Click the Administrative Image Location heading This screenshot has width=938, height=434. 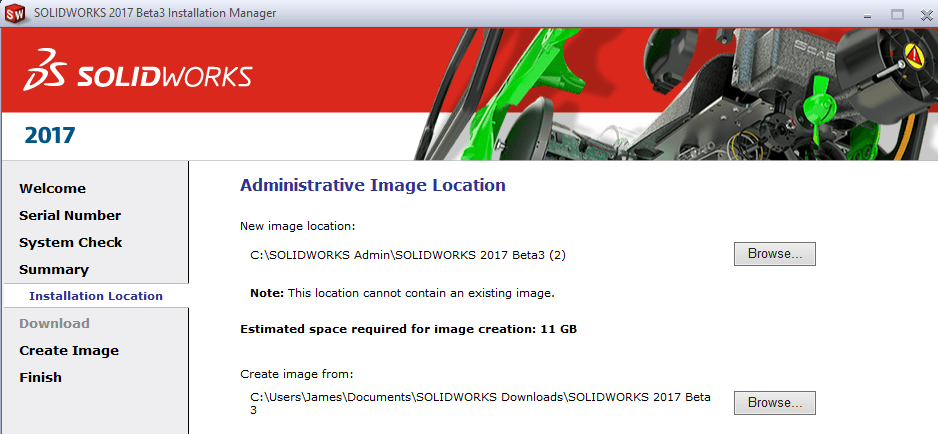coord(373,185)
